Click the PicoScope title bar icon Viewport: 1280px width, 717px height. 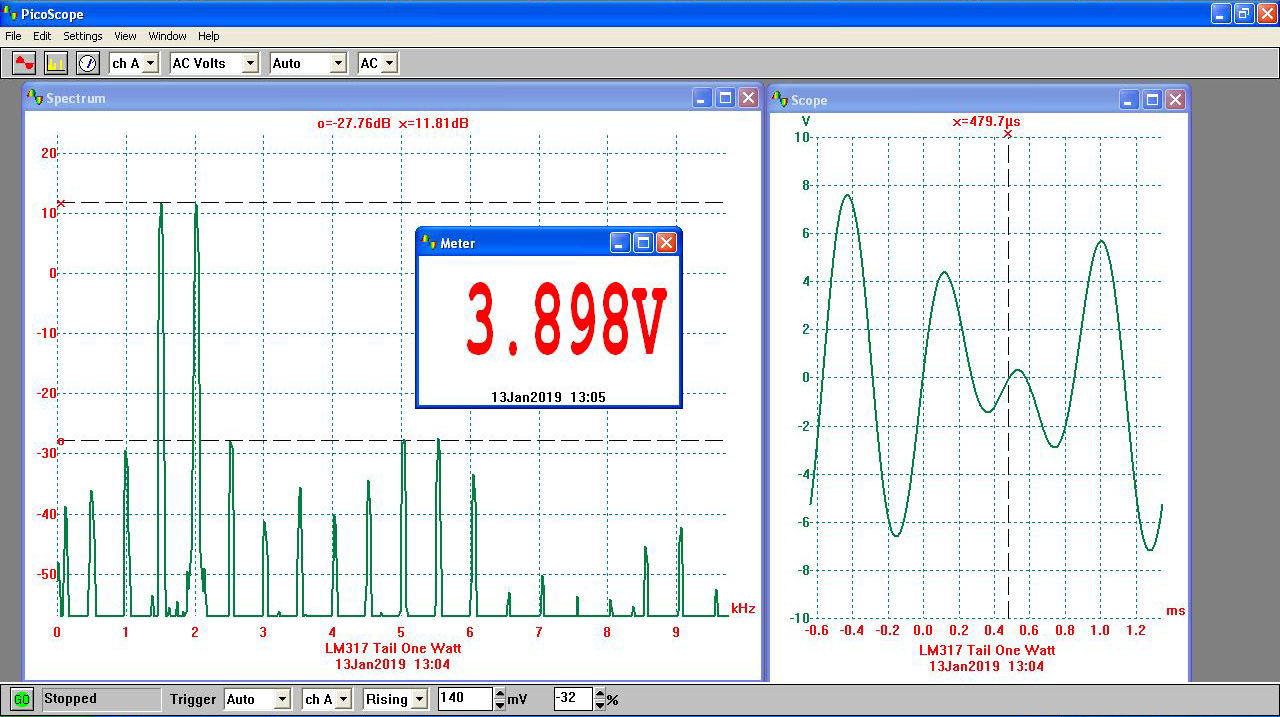[10, 14]
